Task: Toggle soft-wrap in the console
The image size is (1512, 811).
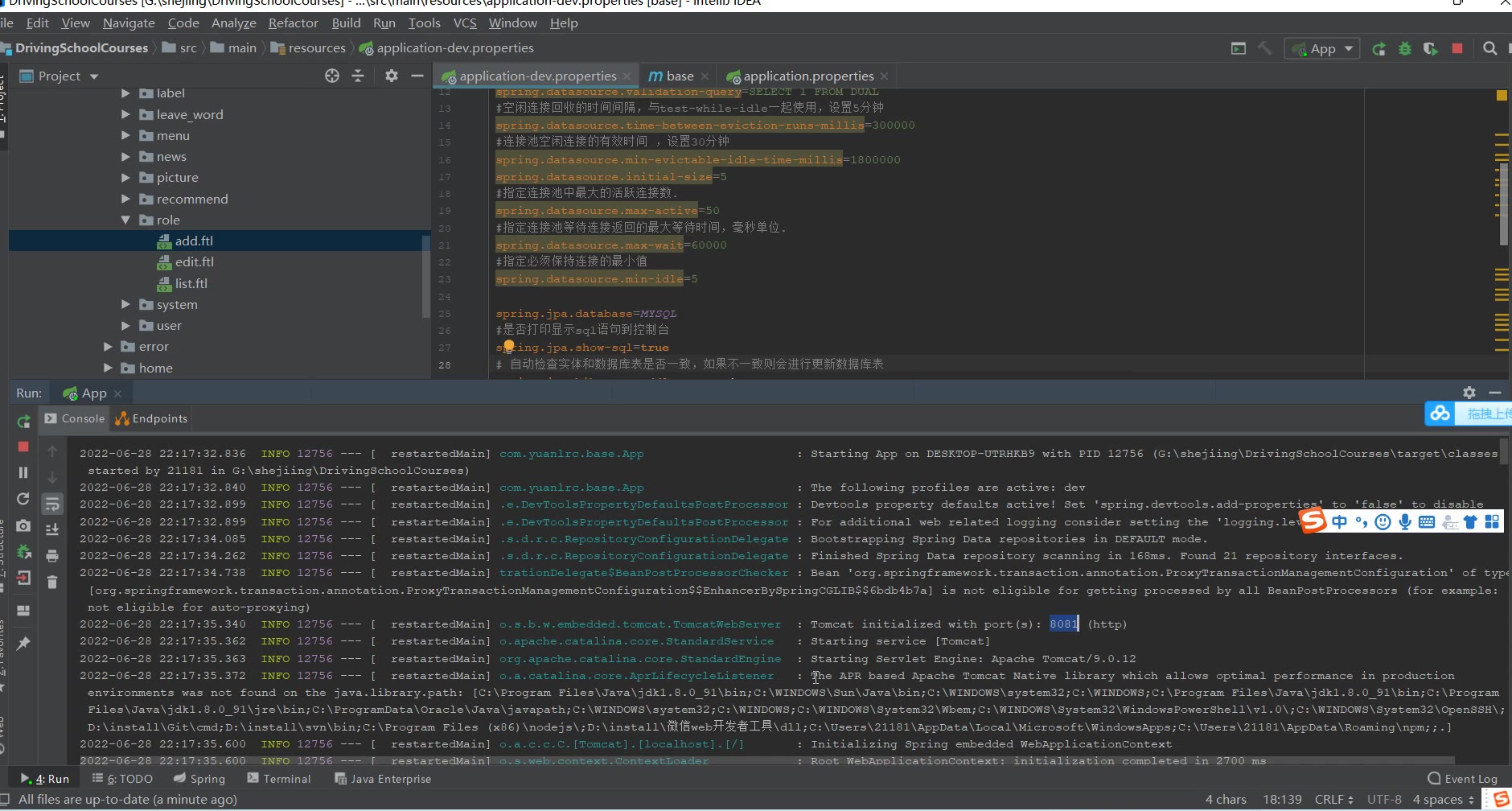Action: (52, 504)
